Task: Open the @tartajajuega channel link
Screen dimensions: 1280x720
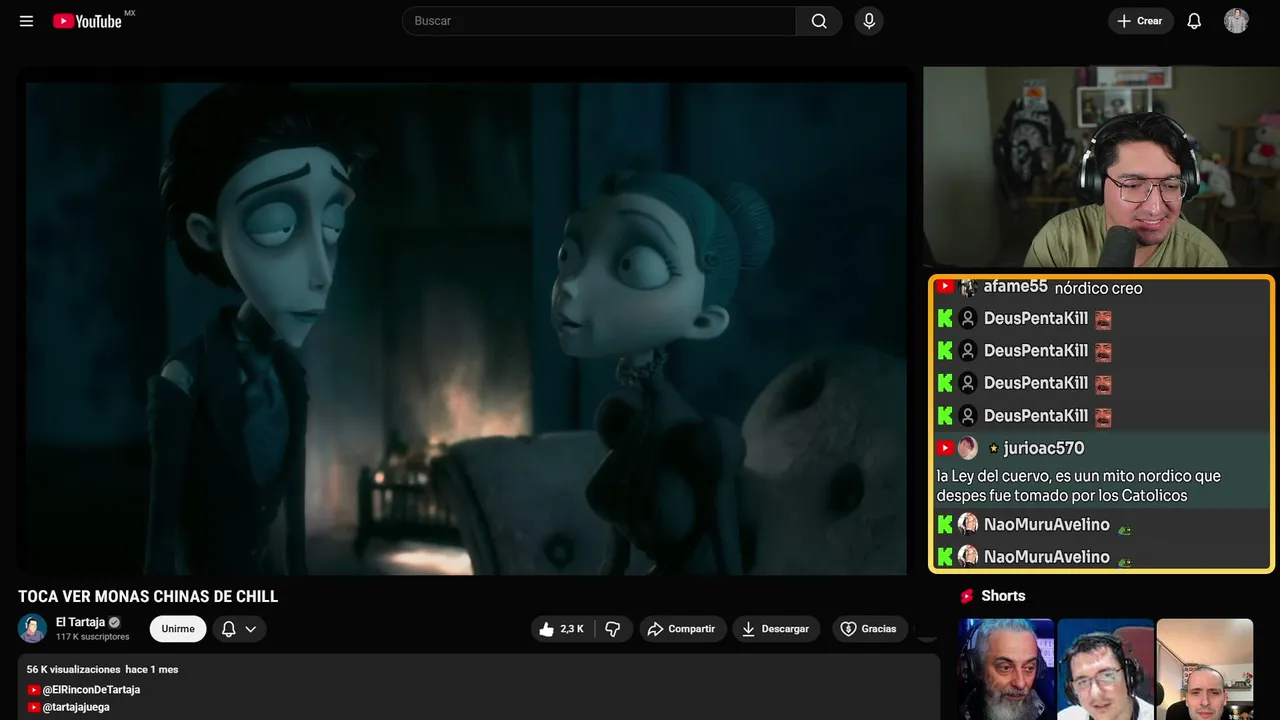Action: (x=76, y=707)
